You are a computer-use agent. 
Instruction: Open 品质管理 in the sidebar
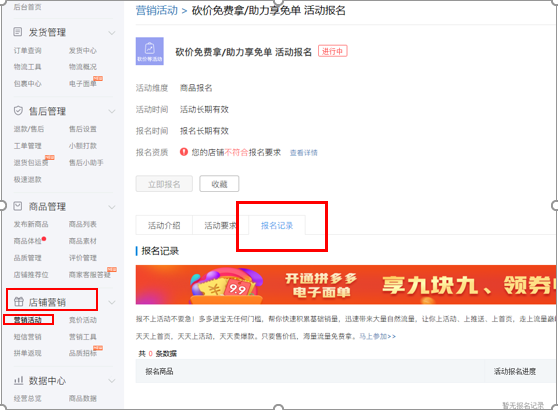tap(27, 258)
